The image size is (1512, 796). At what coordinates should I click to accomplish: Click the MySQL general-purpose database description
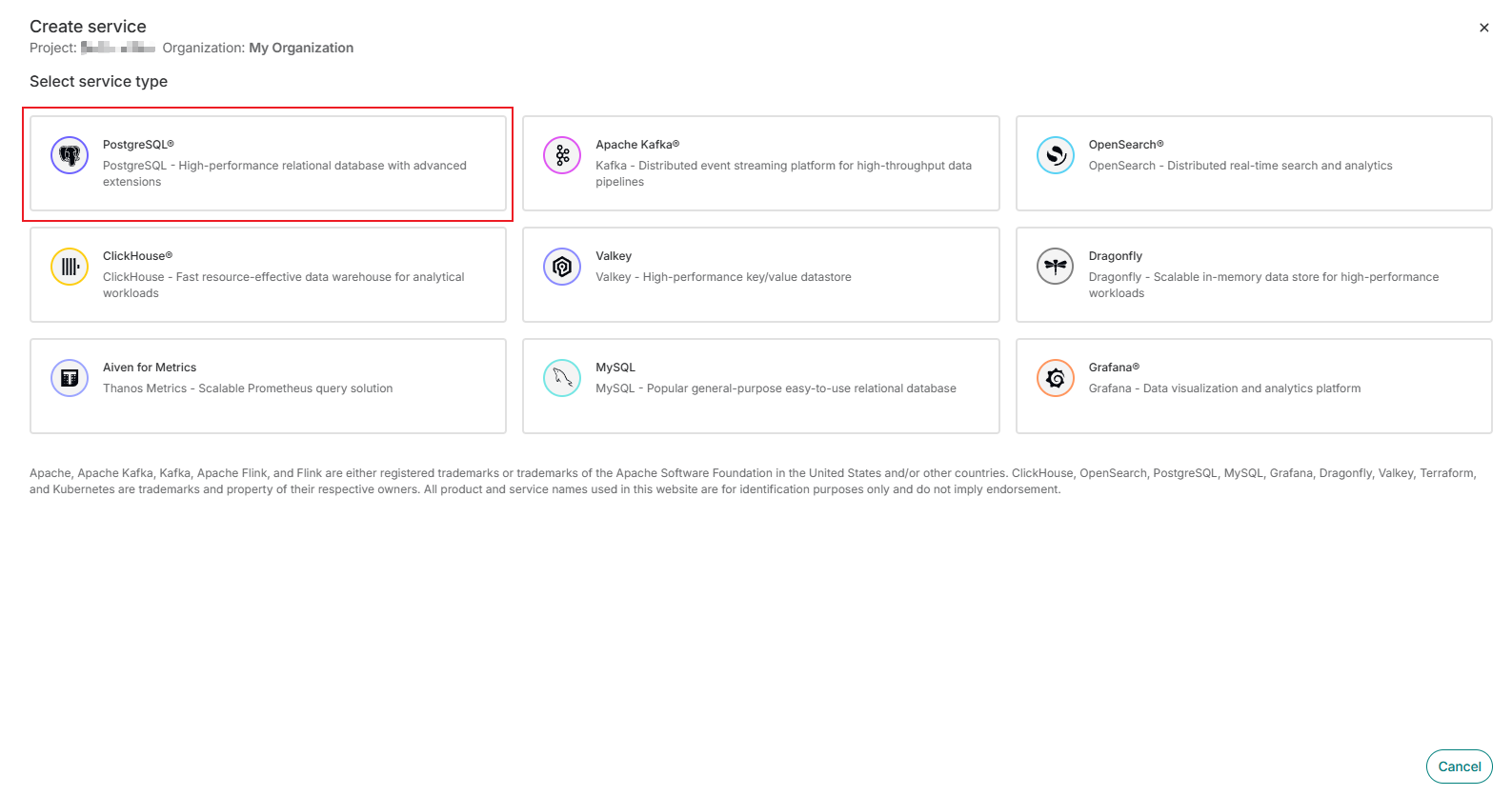point(776,388)
